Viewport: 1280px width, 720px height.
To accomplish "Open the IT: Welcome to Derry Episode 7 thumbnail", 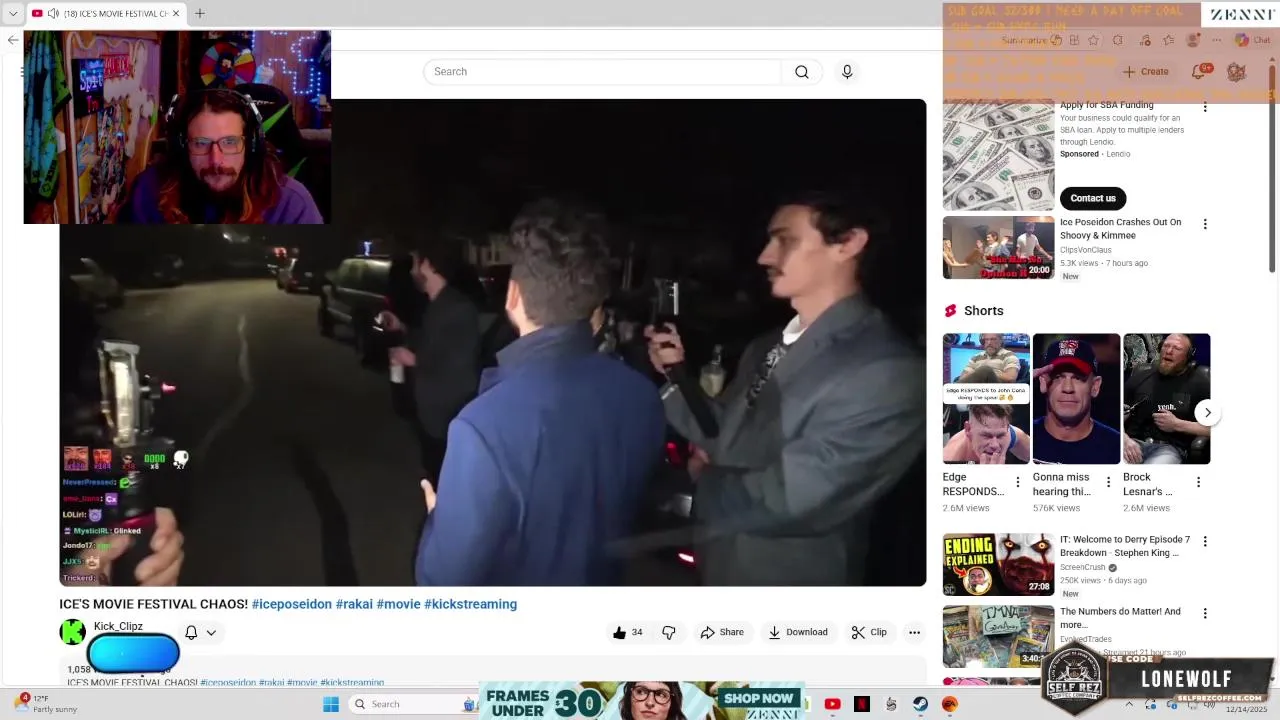I will tap(998, 564).
